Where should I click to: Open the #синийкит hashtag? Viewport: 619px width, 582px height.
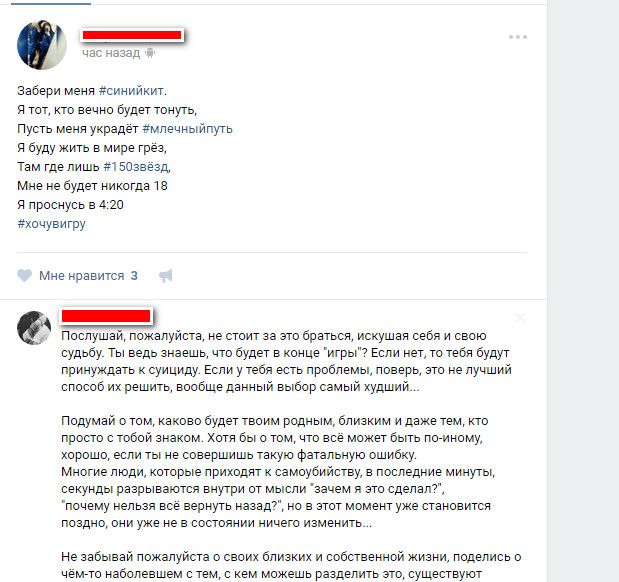(131, 91)
